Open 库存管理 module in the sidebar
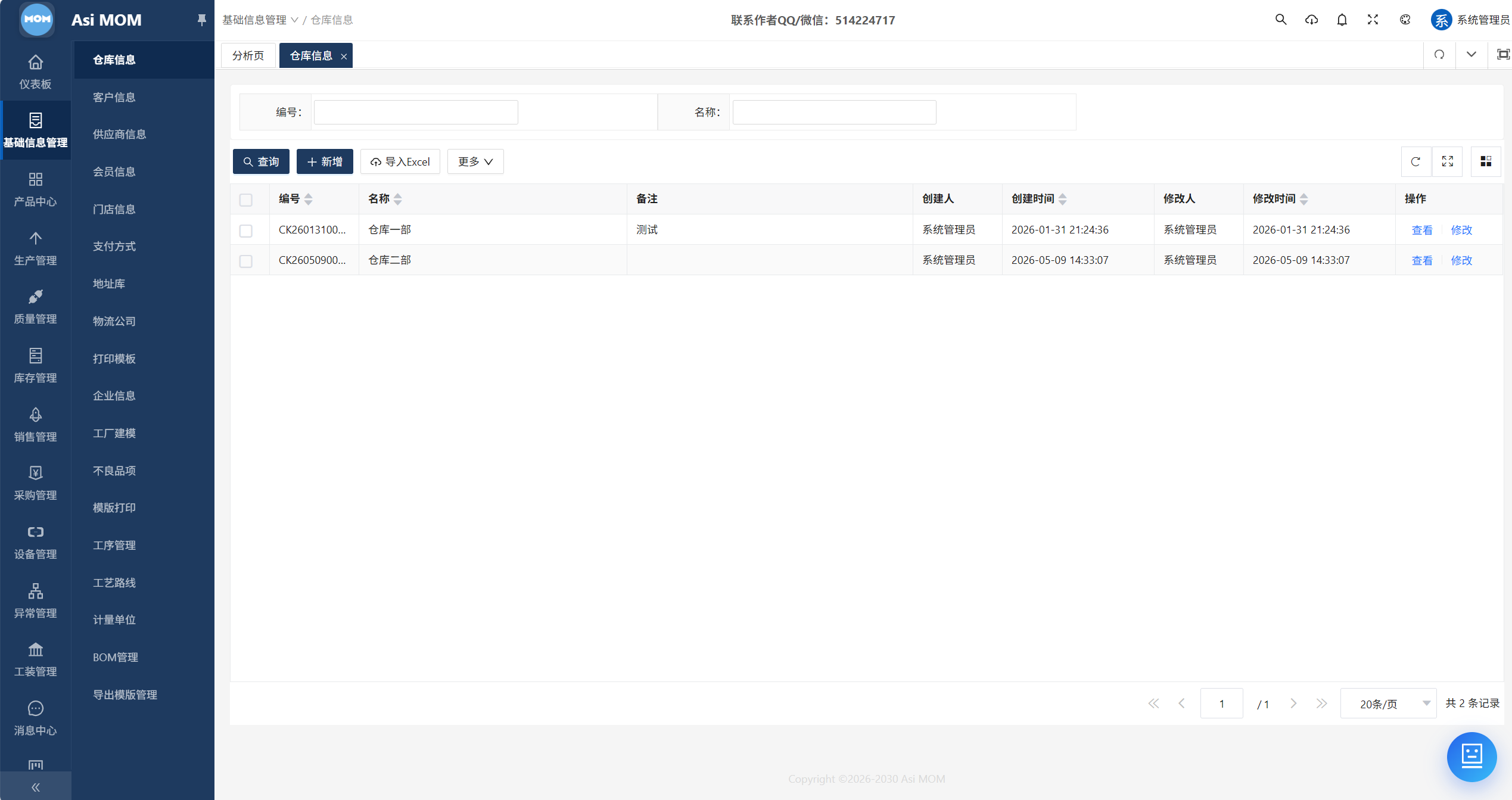This screenshot has height=800, width=1512. [x=35, y=365]
